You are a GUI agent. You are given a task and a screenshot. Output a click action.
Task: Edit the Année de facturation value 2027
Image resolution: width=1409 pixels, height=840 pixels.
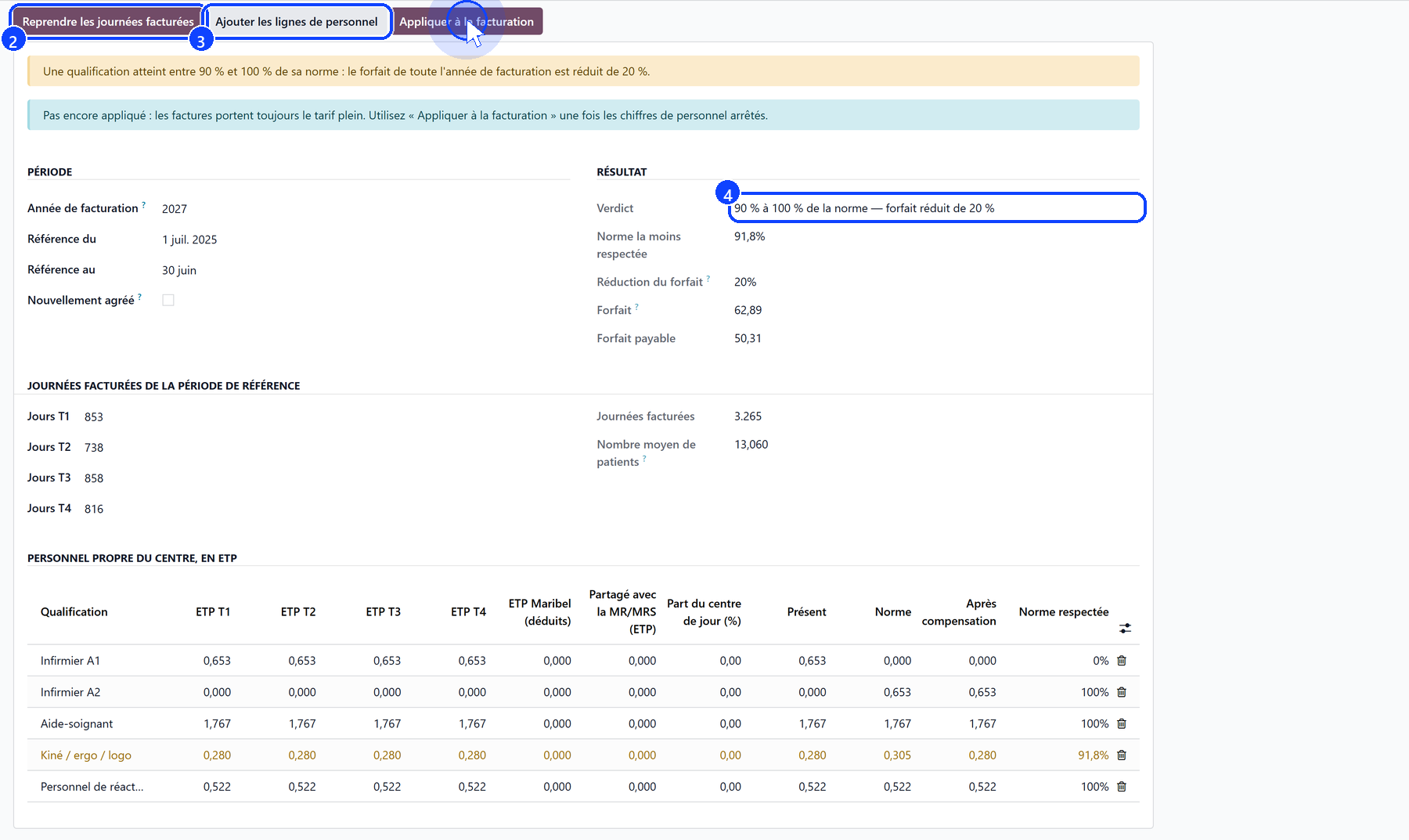[x=175, y=209]
